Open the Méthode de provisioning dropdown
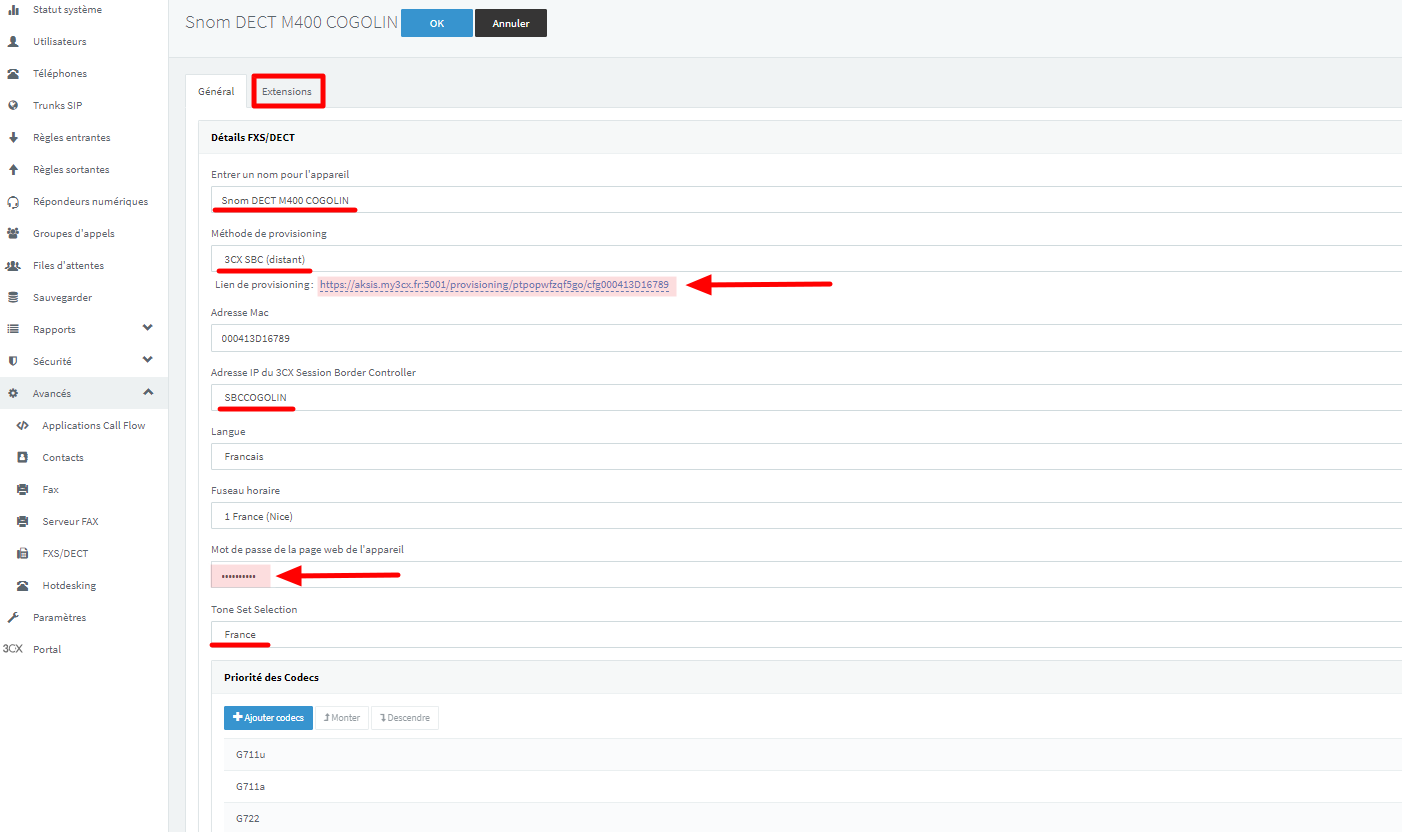 pos(806,259)
